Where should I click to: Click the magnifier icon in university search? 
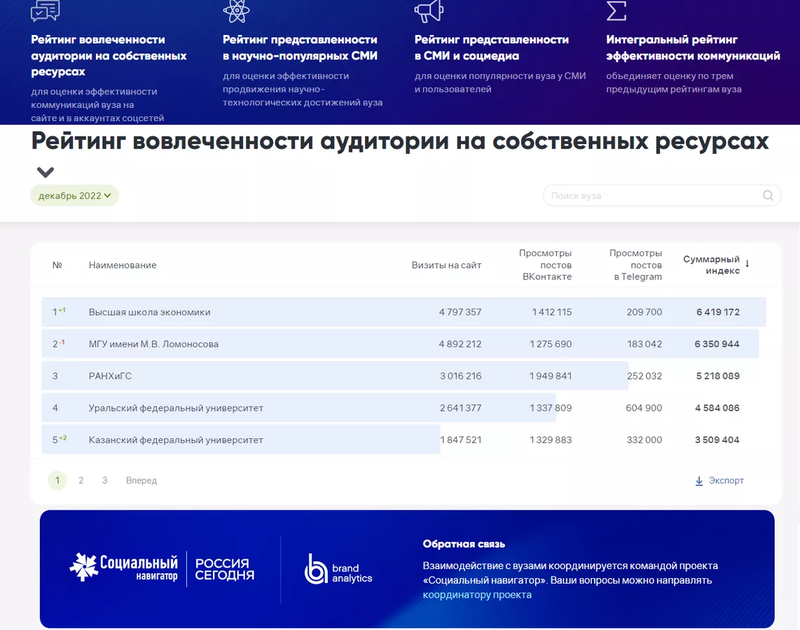click(x=768, y=196)
